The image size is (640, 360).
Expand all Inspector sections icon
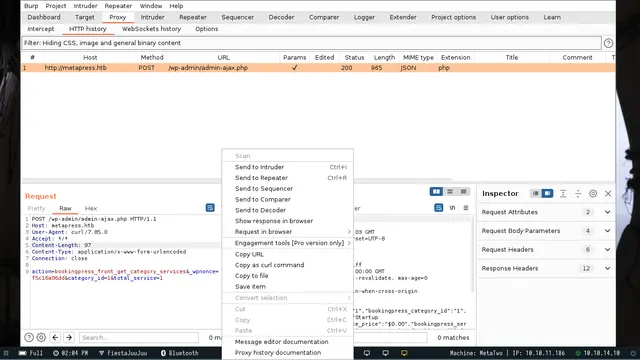point(563,193)
